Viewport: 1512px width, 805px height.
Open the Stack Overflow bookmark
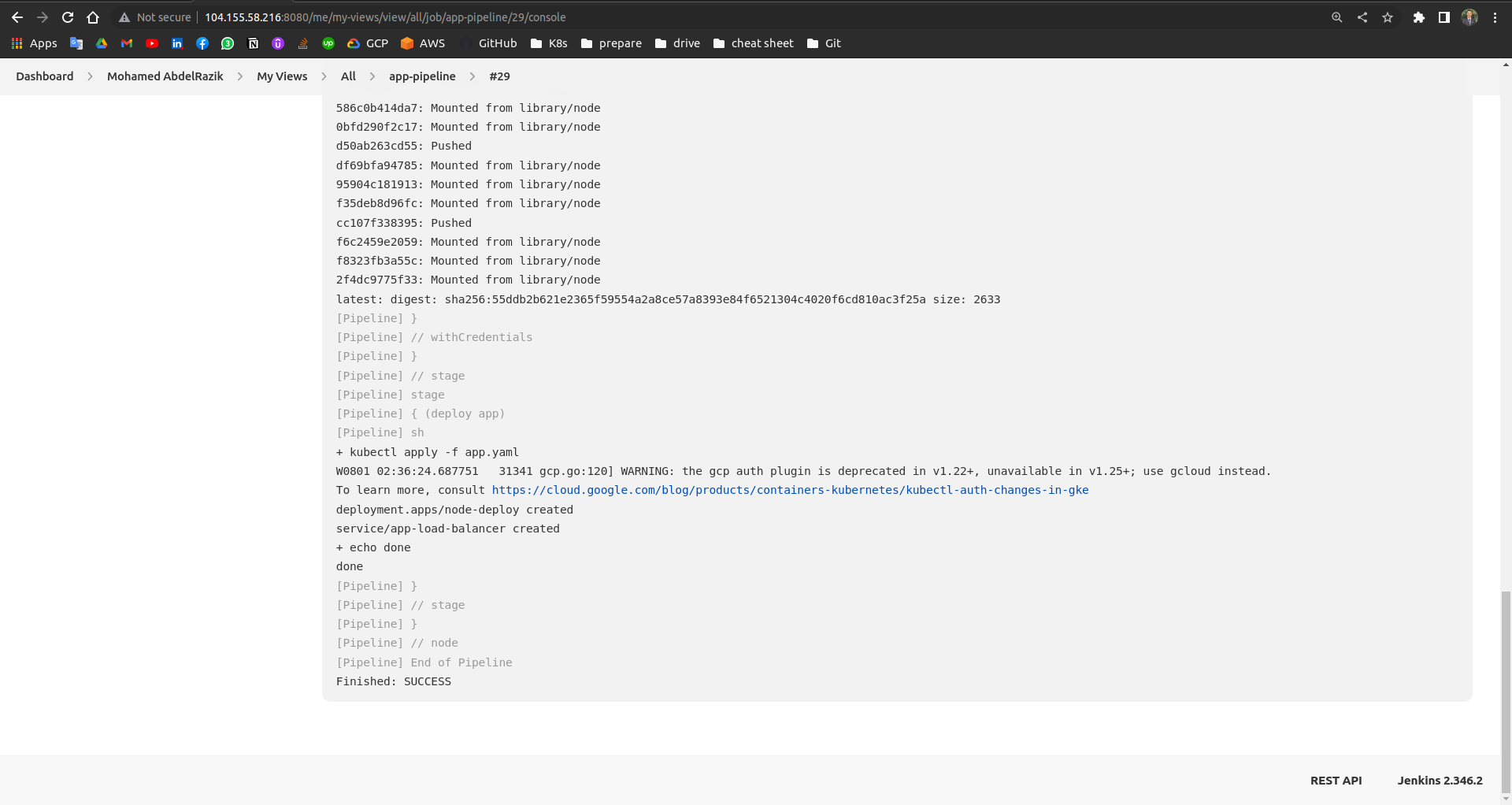[303, 43]
